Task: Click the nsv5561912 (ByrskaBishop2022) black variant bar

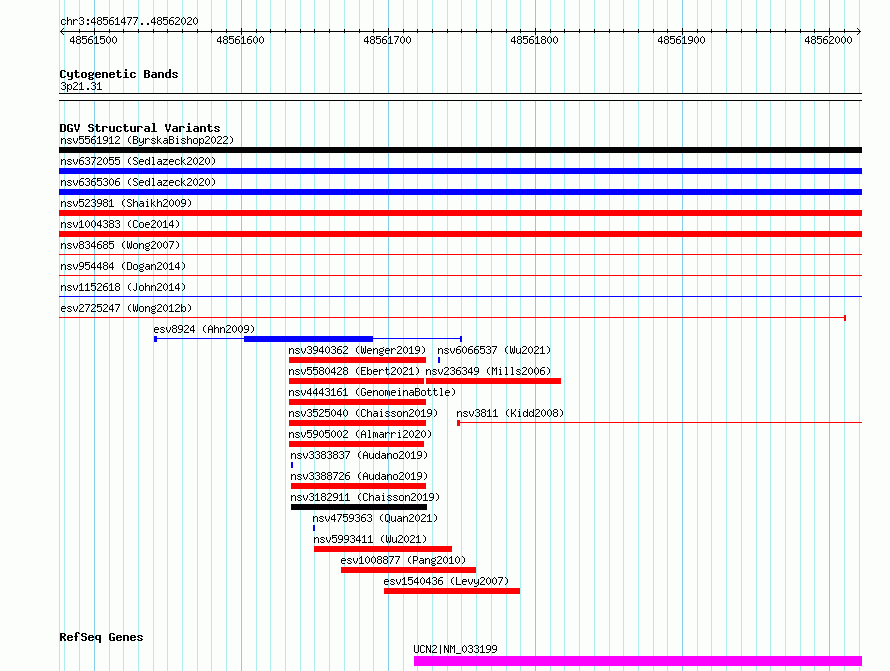Action: pyautogui.click(x=460, y=150)
